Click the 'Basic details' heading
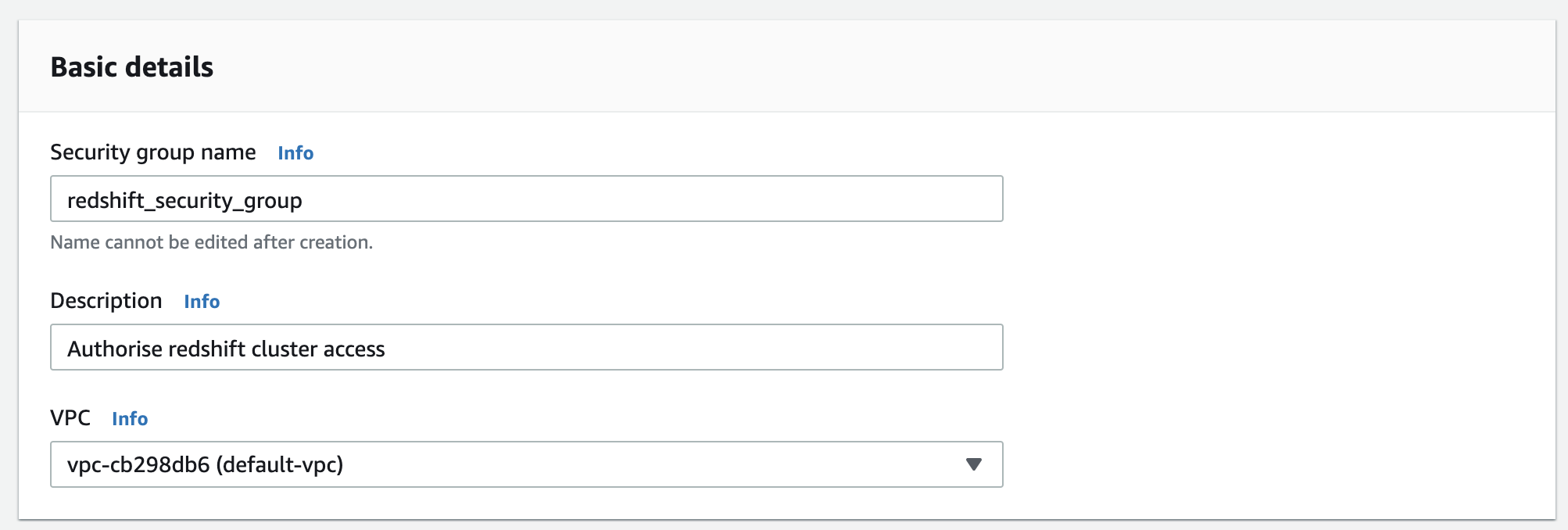Image resolution: width=1568 pixels, height=530 pixels. tap(131, 67)
